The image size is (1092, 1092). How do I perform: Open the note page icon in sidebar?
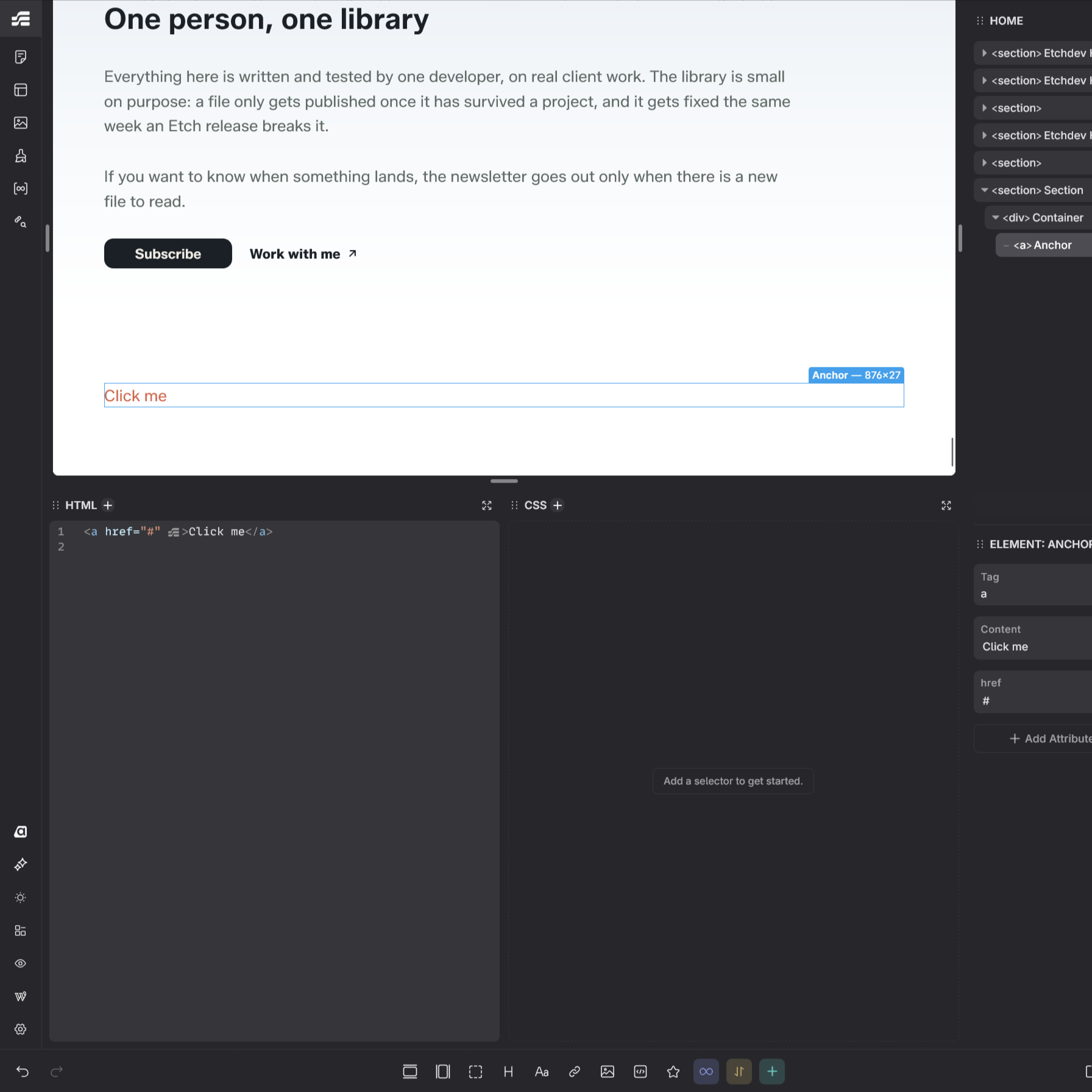coord(21,57)
